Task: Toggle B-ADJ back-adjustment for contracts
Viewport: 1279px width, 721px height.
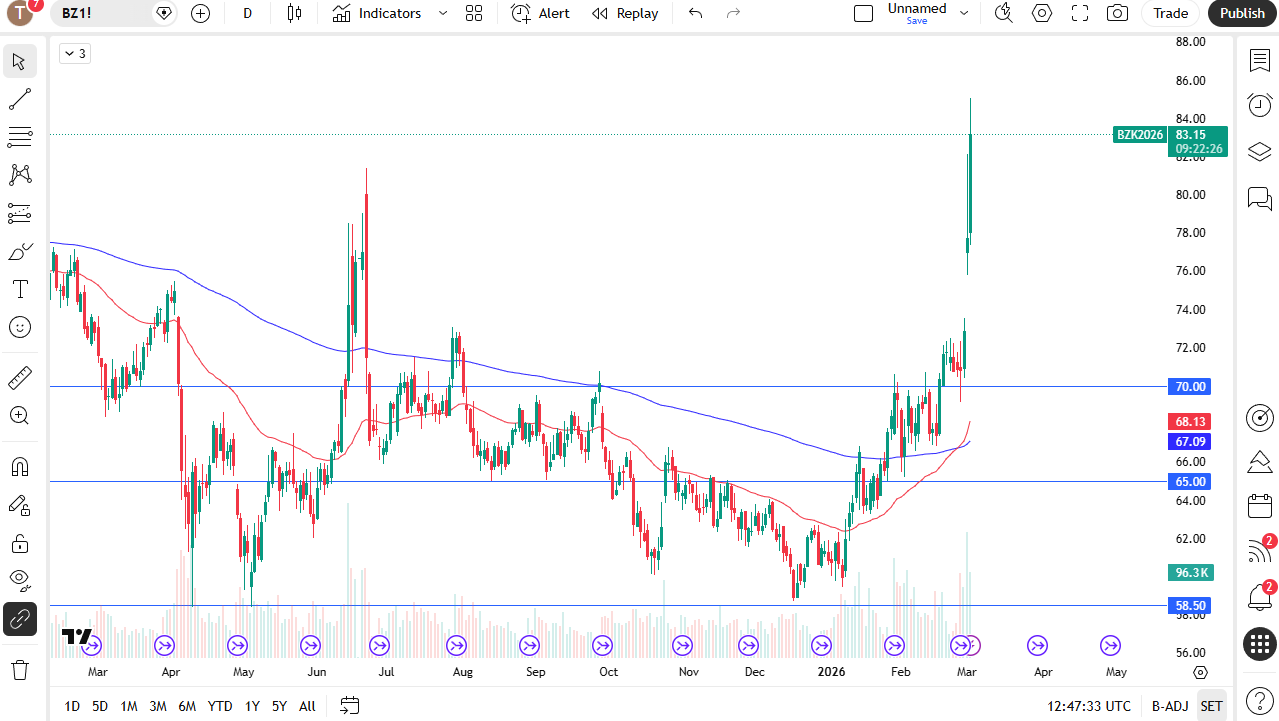Action: [1169, 706]
